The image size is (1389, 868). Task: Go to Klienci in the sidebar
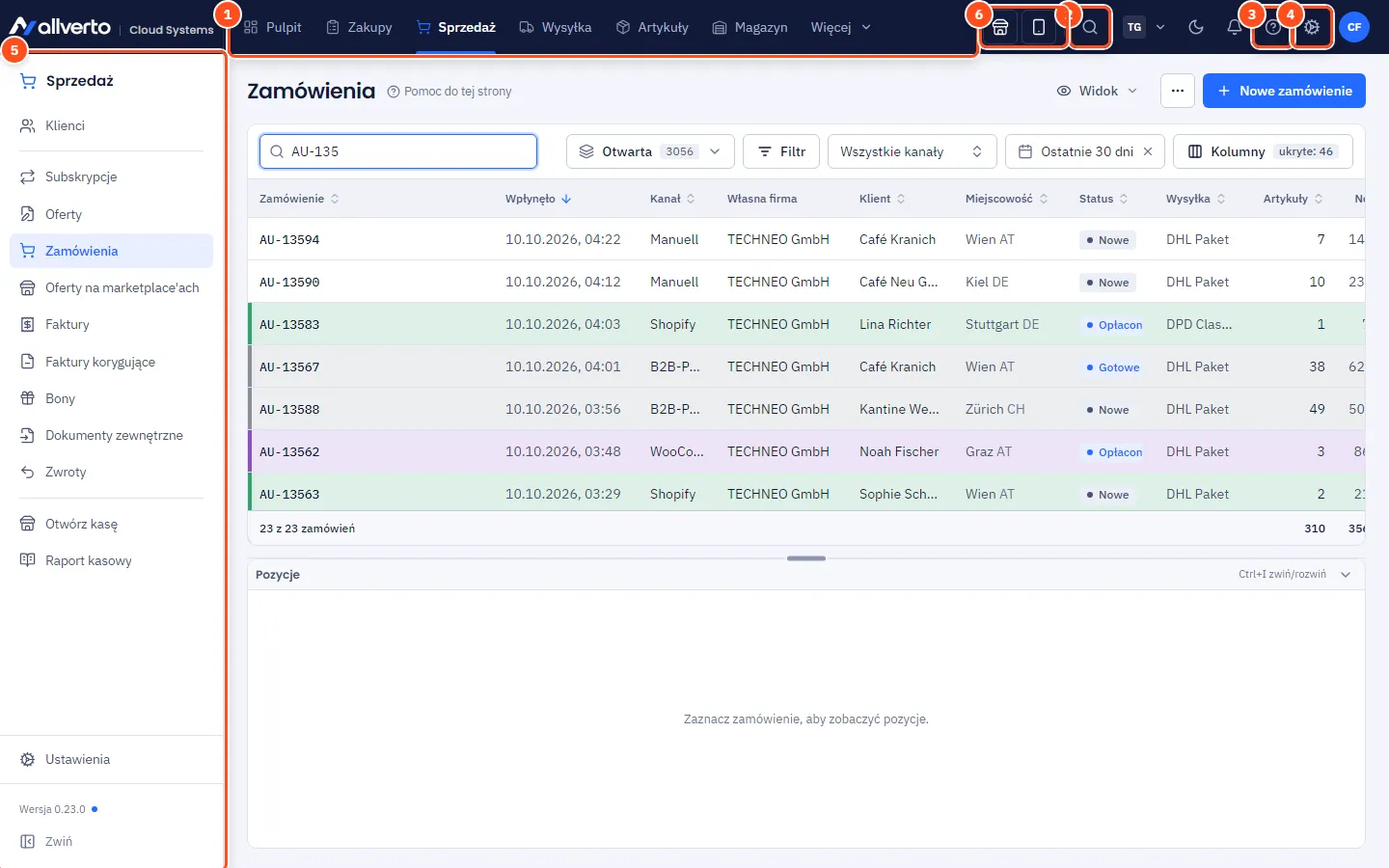click(x=111, y=125)
